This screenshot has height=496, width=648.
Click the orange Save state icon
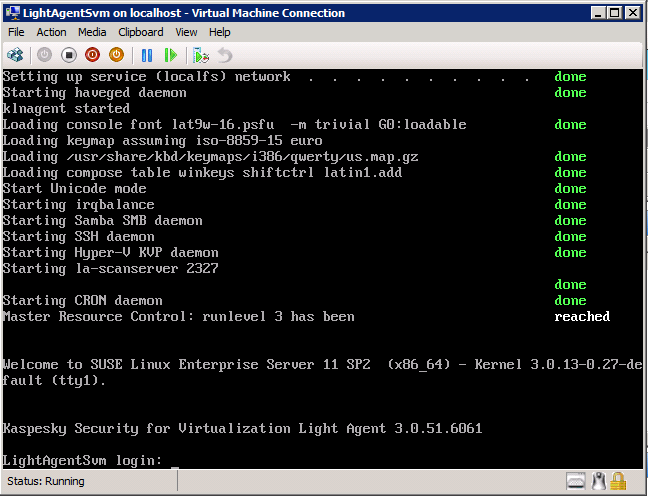click(116, 55)
